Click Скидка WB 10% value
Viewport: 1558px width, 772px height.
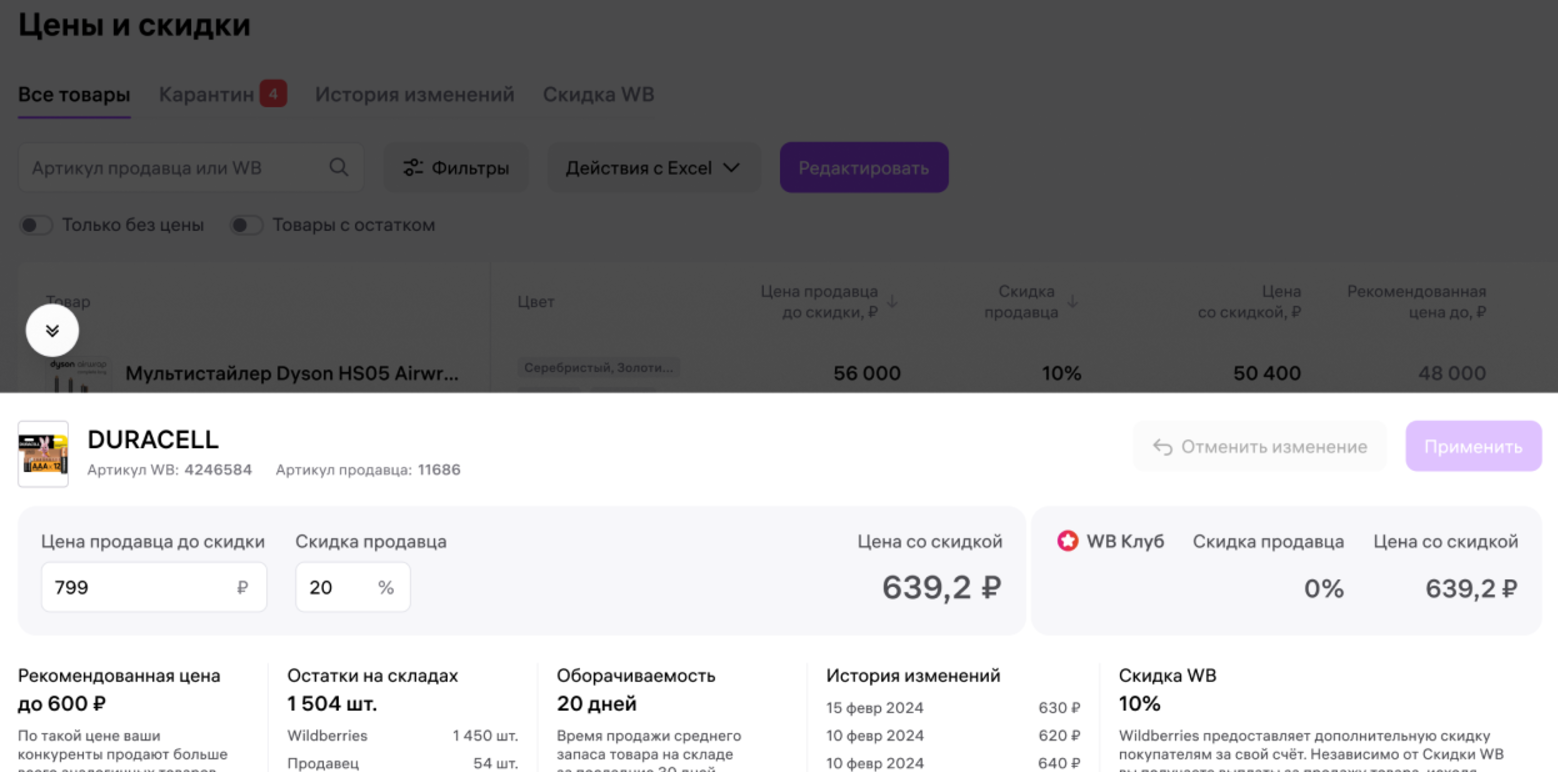click(x=1140, y=704)
